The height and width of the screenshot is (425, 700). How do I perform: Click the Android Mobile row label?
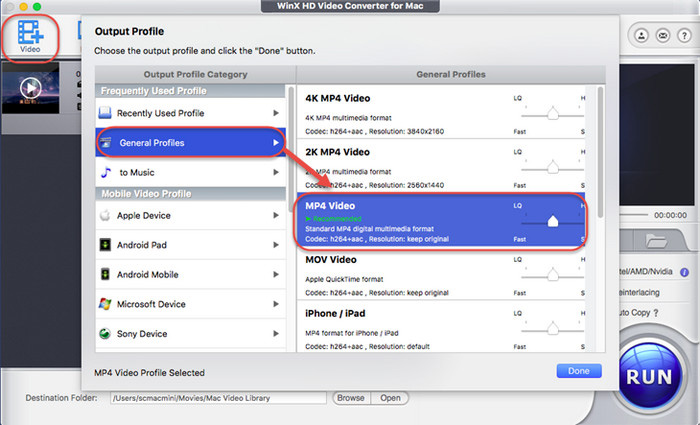coord(148,275)
